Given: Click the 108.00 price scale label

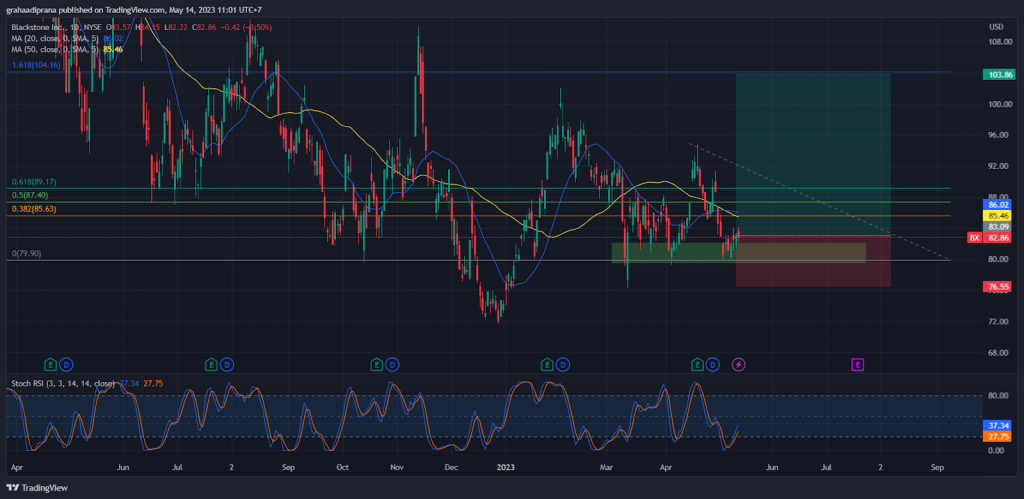Looking at the screenshot, I should pyautogui.click(x=1000, y=42).
